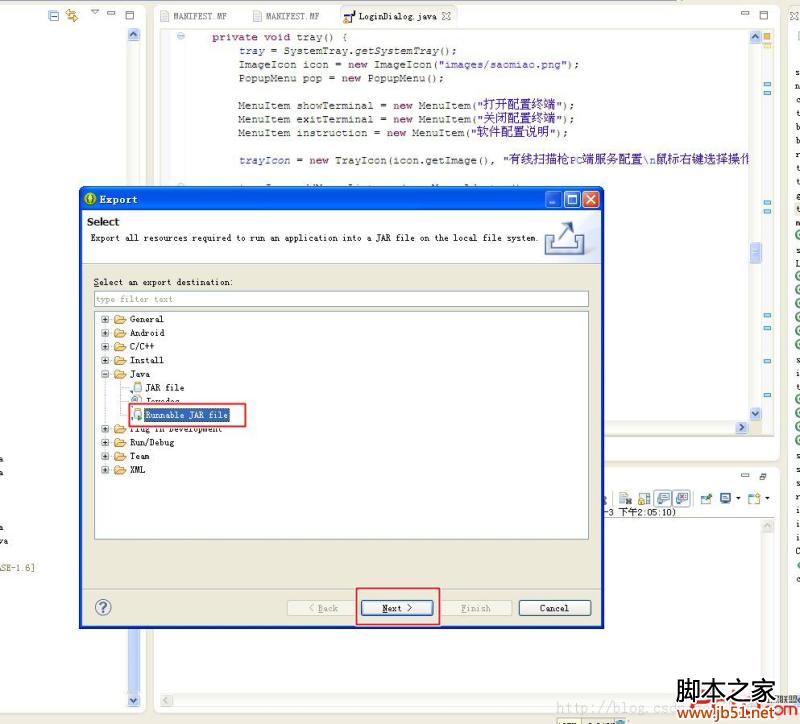Open the Package Explorer view menu dropdown
The height and width of the screenshot is (724, 800).
pos(95,14)
